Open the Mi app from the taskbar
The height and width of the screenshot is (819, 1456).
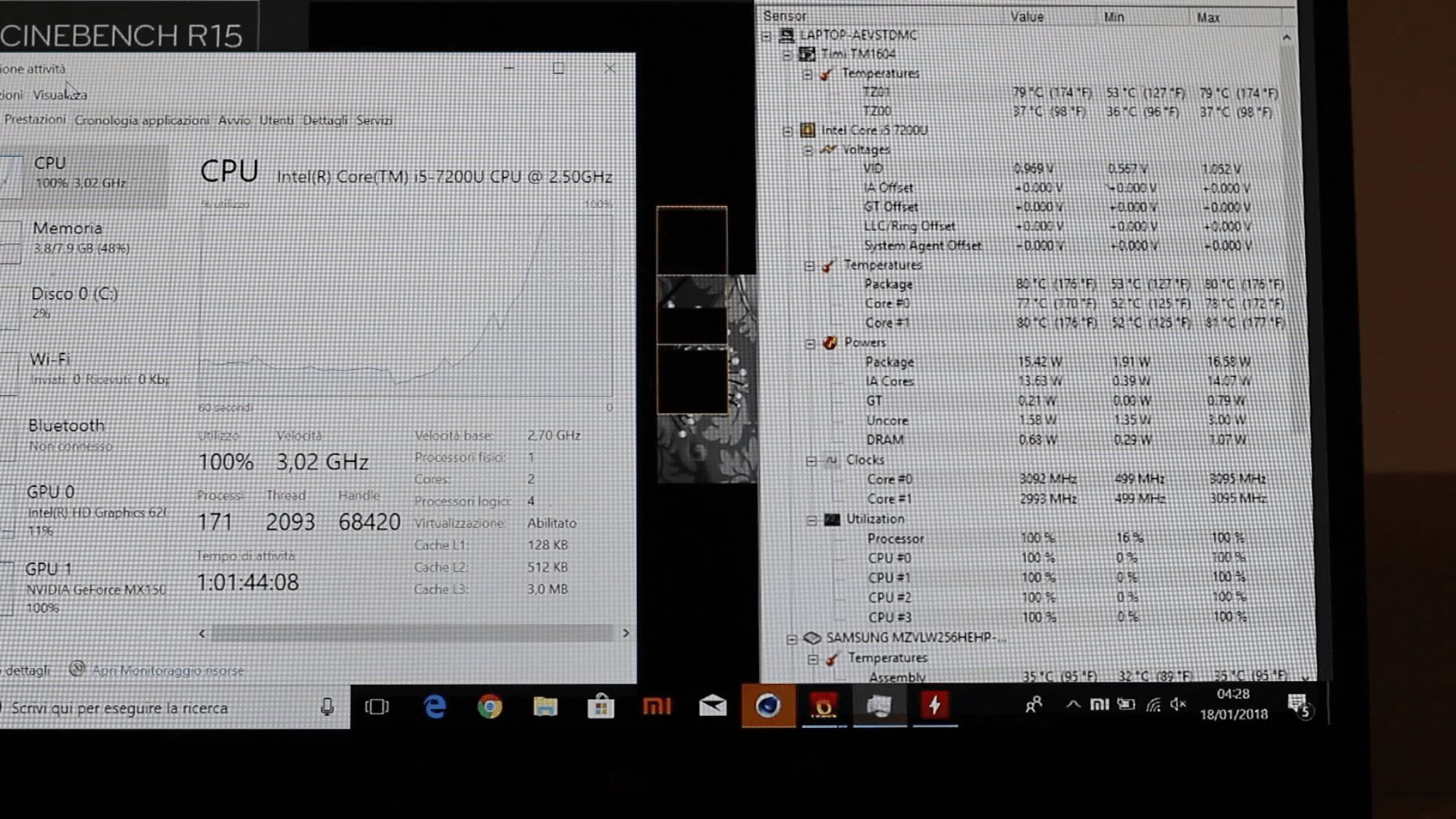(x=657, y=707)
